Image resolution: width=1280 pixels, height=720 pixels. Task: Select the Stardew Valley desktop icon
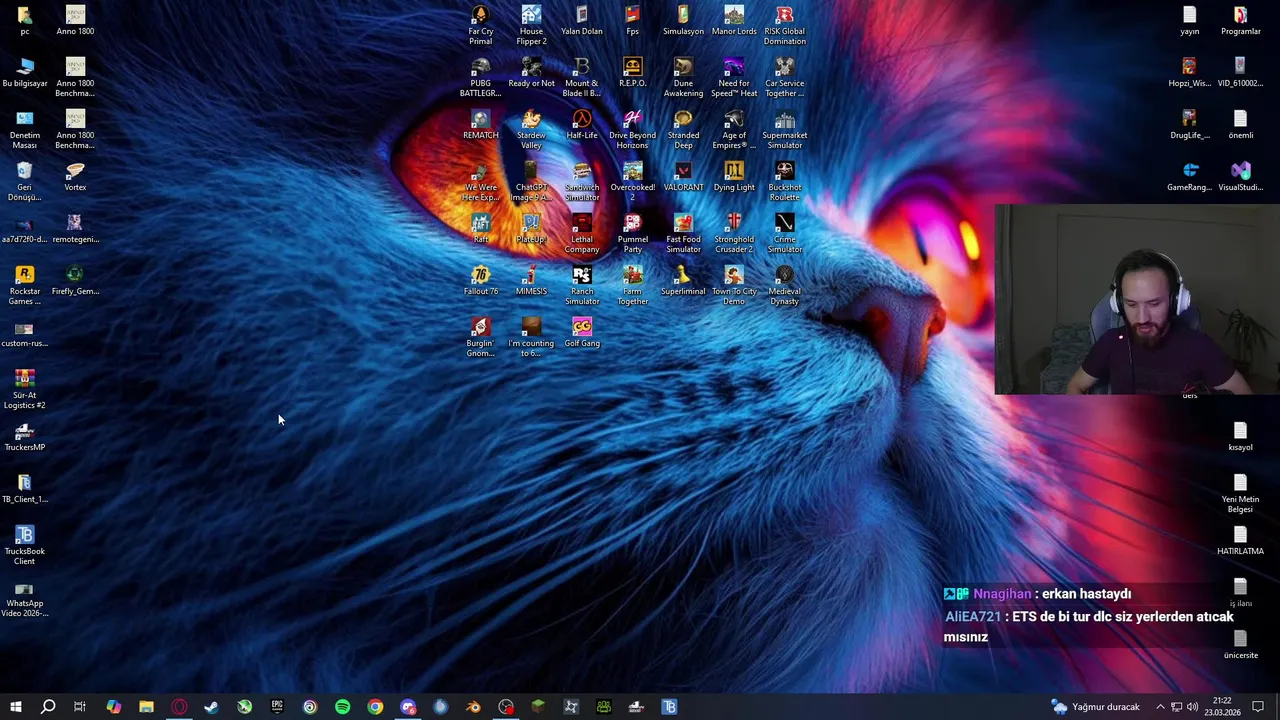pyautogui.click(x=531, y=129)
